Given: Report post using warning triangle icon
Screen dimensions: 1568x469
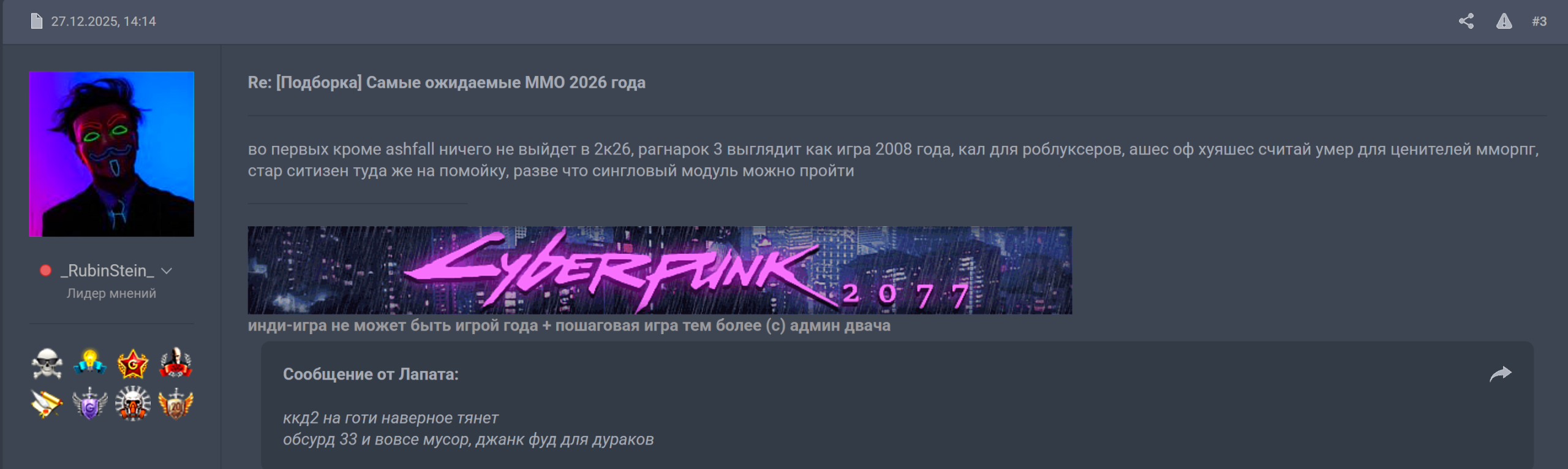Looking at the screenshot, I should tap(1504, 21).
